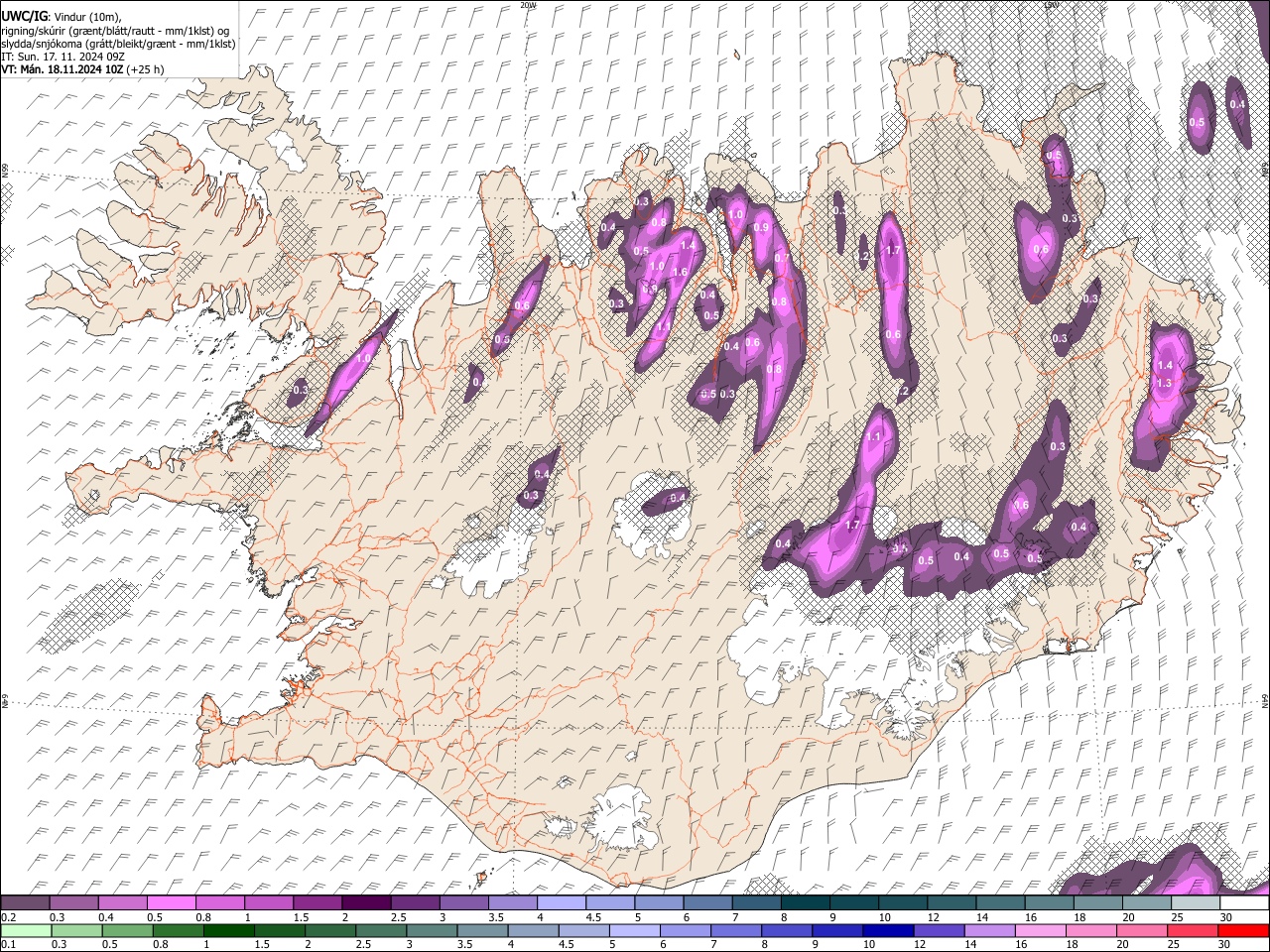Select dark purple upper-row swatch labeled 2
This screenshot has height=952, width=1270.
point(365,902)
